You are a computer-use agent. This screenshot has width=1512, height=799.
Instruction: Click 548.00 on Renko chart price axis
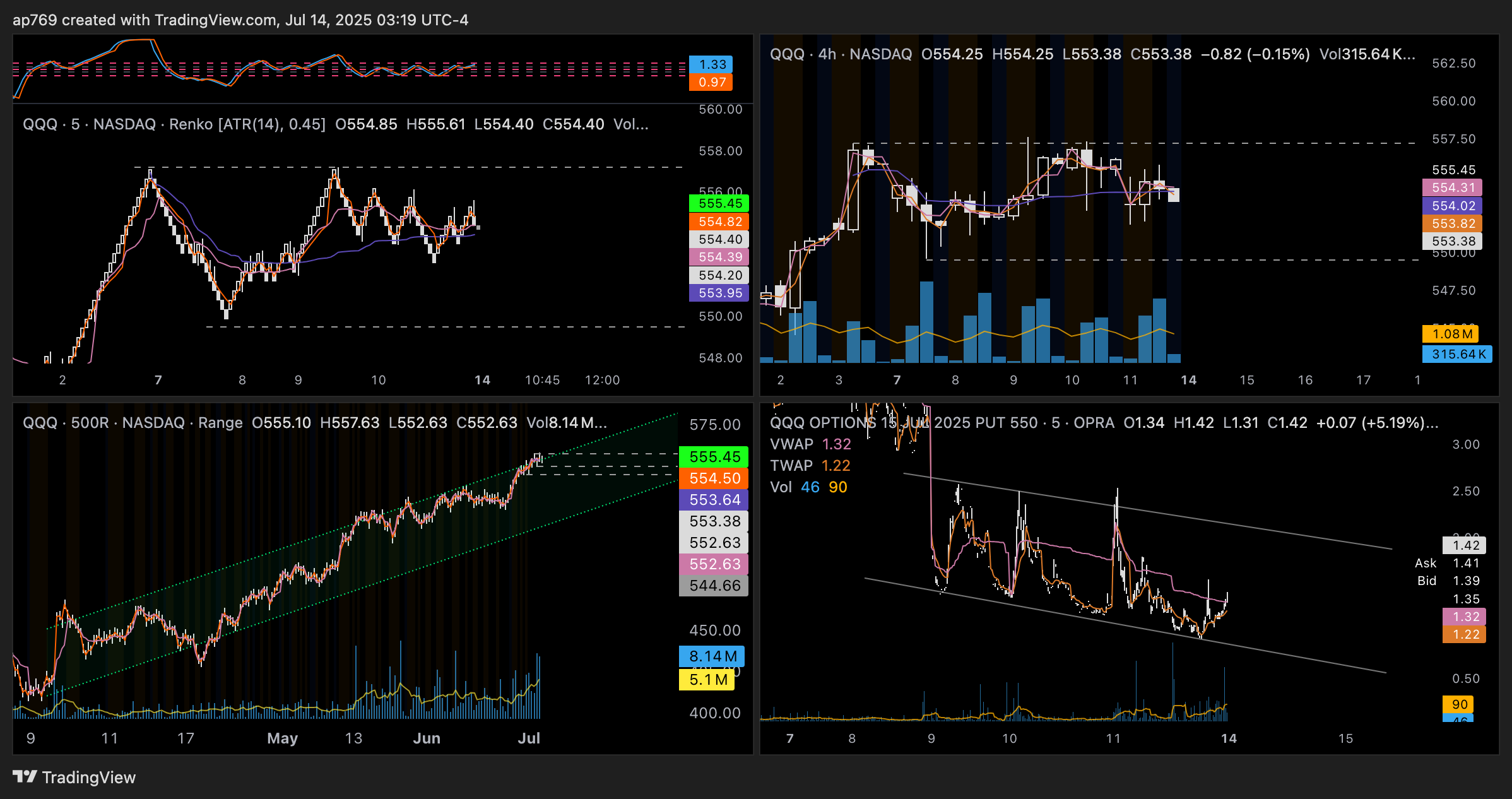click(x=721, y=358)
